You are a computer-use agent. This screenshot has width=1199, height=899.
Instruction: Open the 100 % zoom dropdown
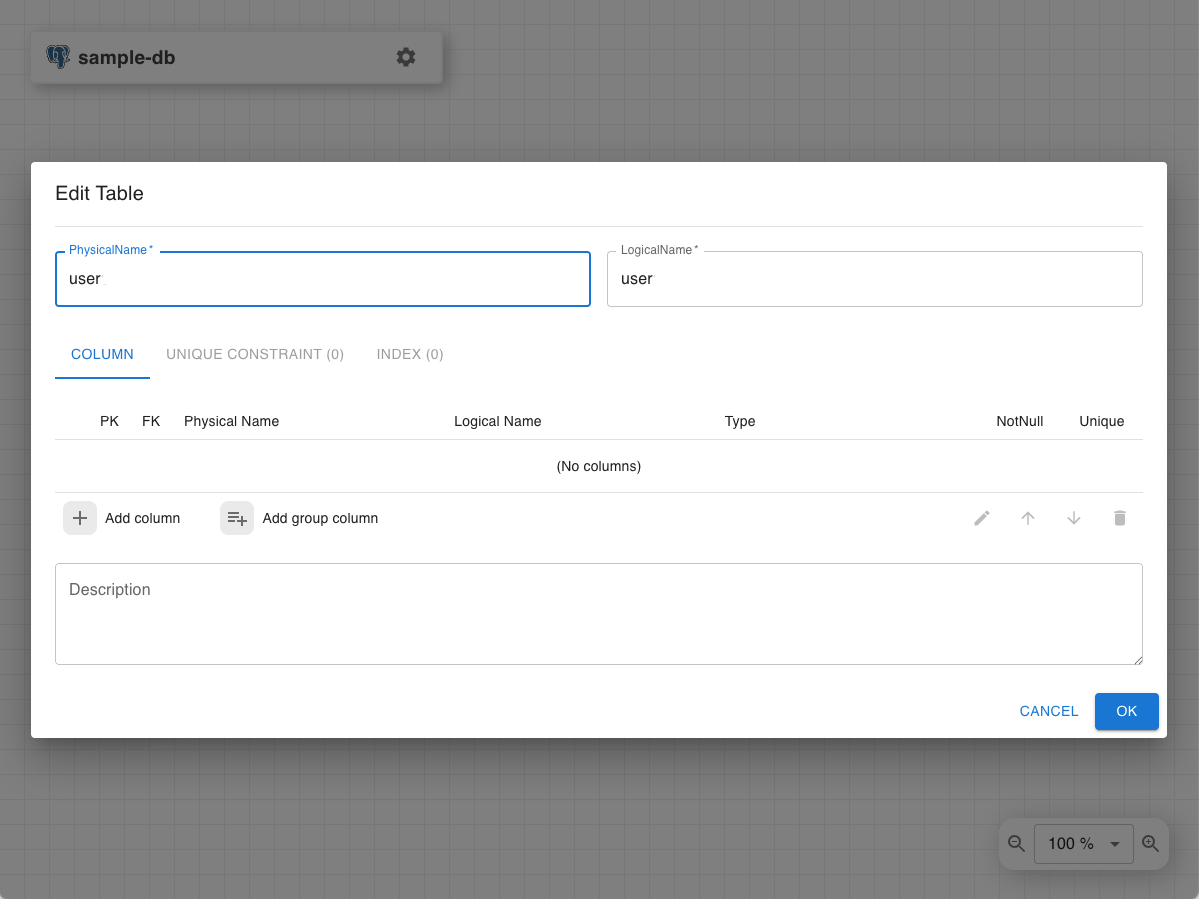click(x=1084, y=843)
